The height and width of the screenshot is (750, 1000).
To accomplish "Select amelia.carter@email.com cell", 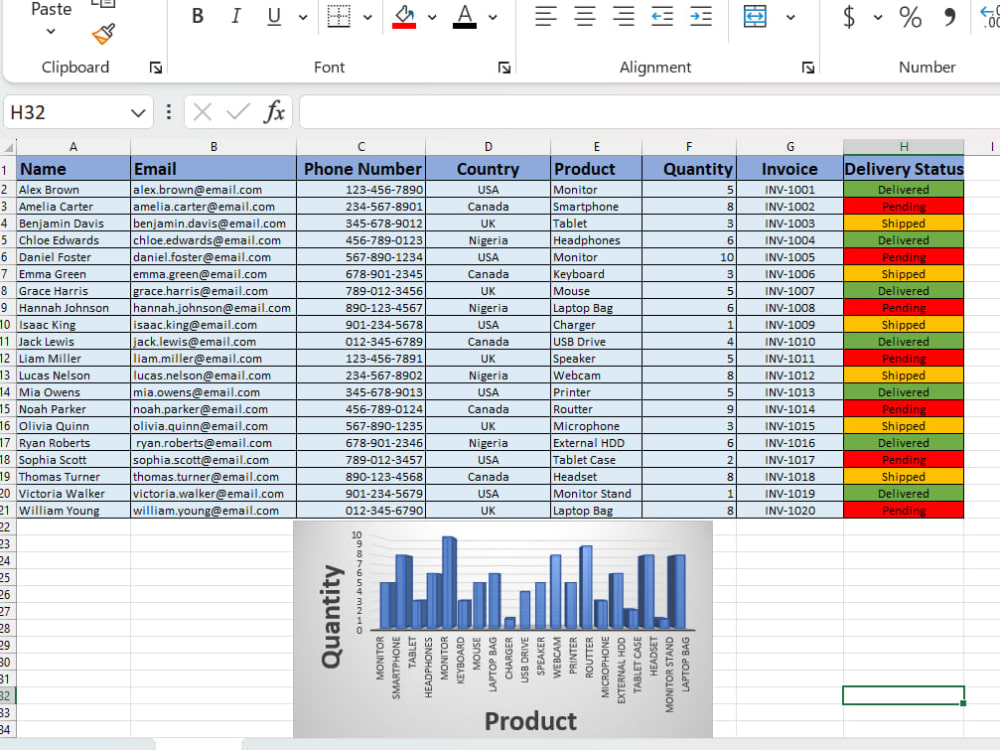I will coord(214,207).
